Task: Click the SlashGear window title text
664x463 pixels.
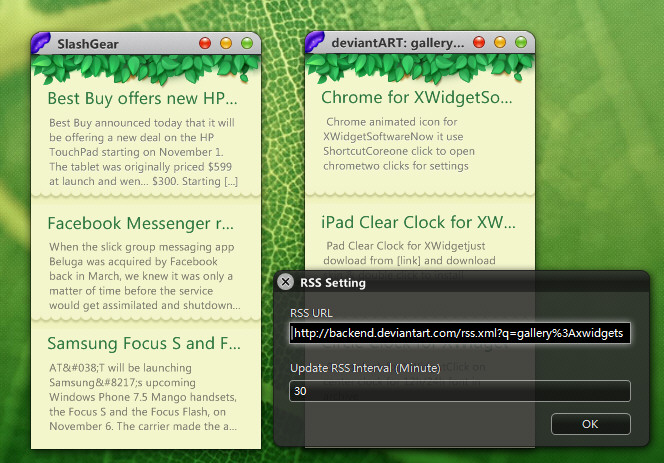Action: tap(88, 44)
